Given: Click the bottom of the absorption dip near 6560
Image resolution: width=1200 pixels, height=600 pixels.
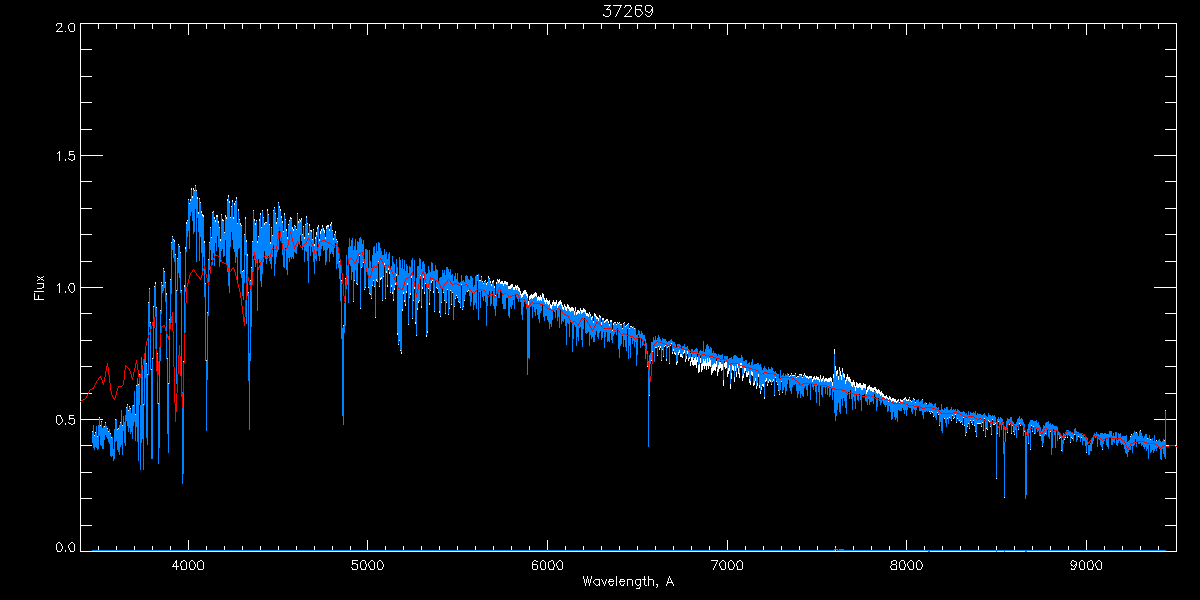Looking at the screenshot, I should click(x=648, y=443).
